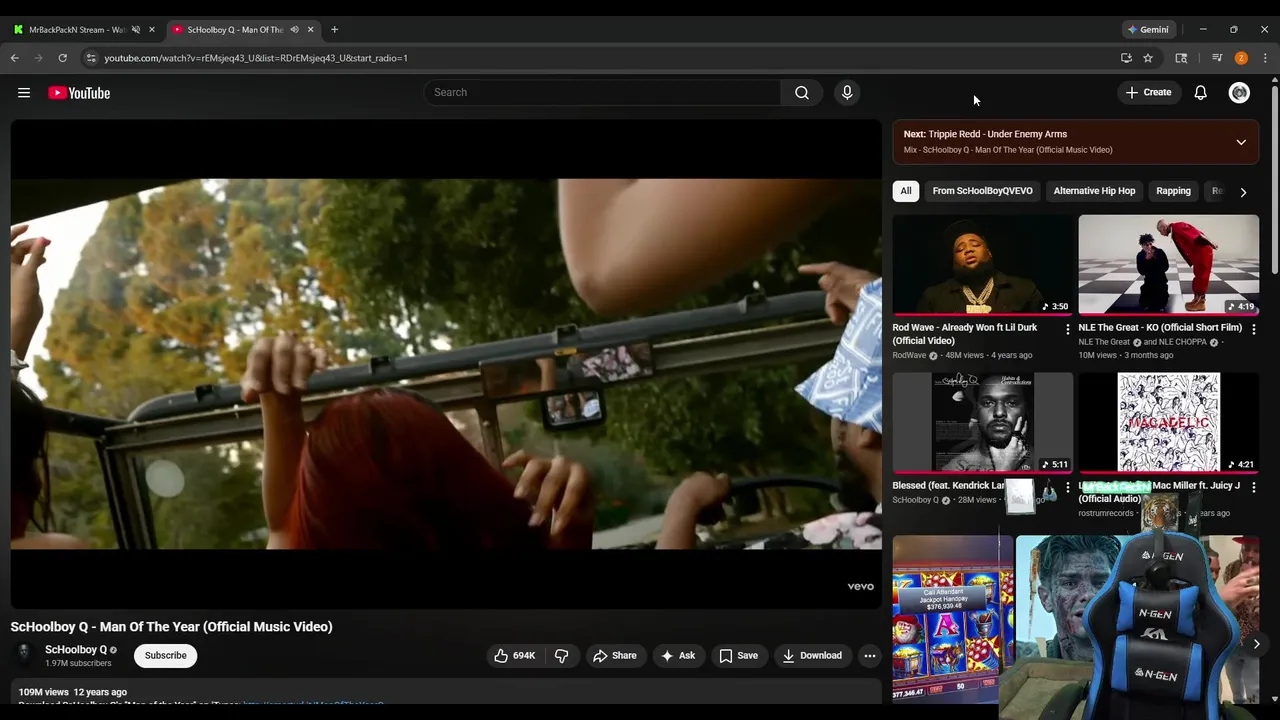Select Alternative Hip Hop filter chip

click(1094, 191)
